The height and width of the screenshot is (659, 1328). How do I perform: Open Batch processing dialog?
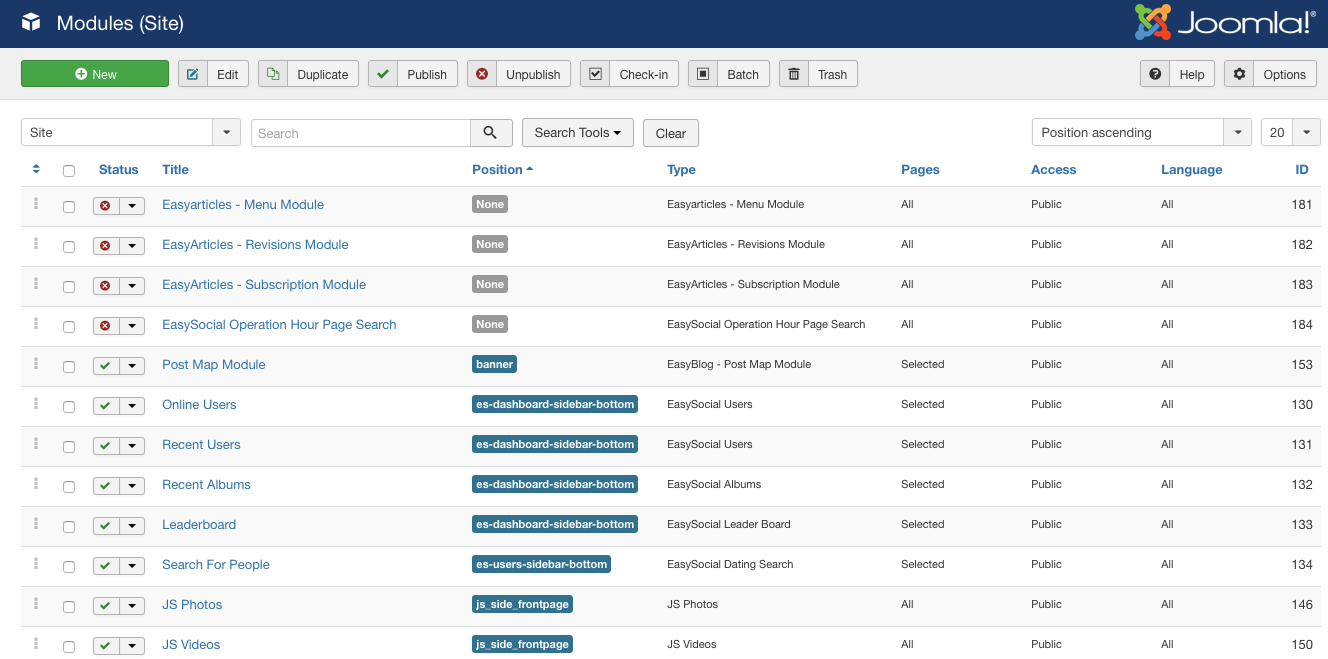coord(729,74)
